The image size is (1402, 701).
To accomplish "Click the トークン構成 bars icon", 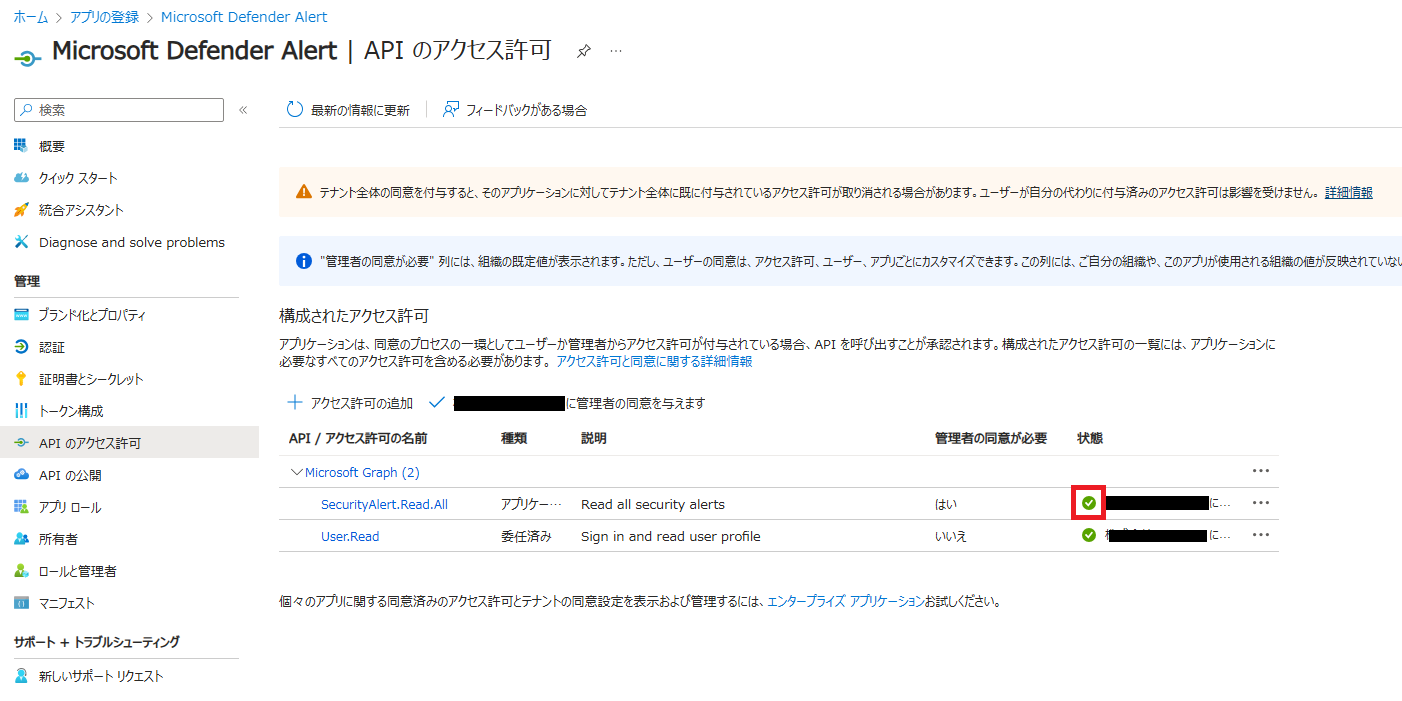I will click(21, 411).
